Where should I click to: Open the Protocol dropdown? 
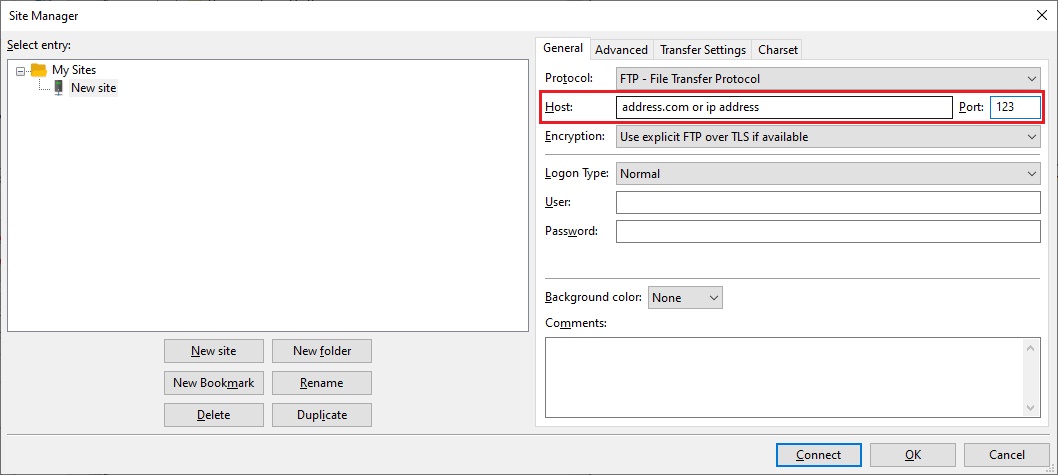828,78
